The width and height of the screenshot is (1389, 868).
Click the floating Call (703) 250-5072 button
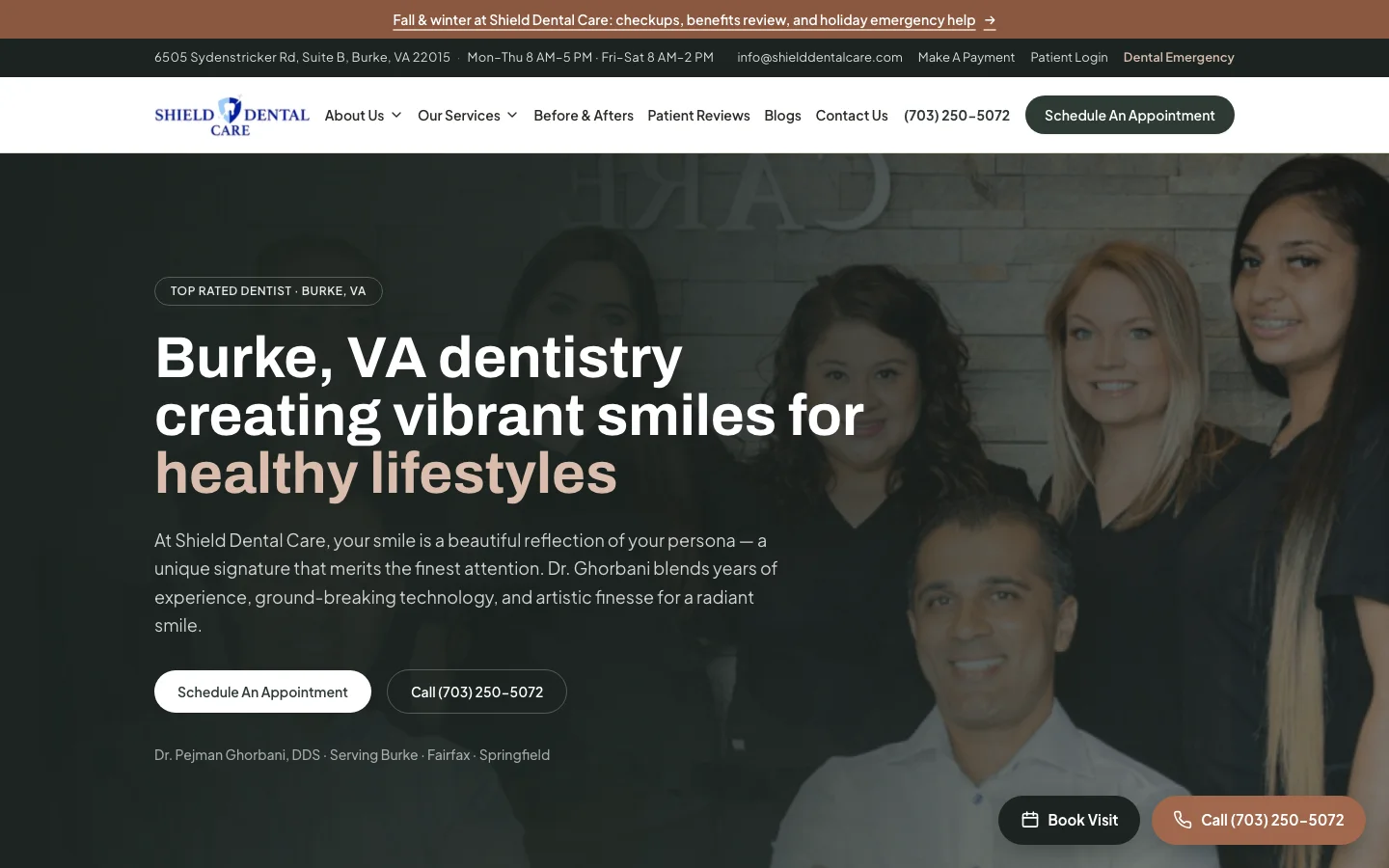1259,820
